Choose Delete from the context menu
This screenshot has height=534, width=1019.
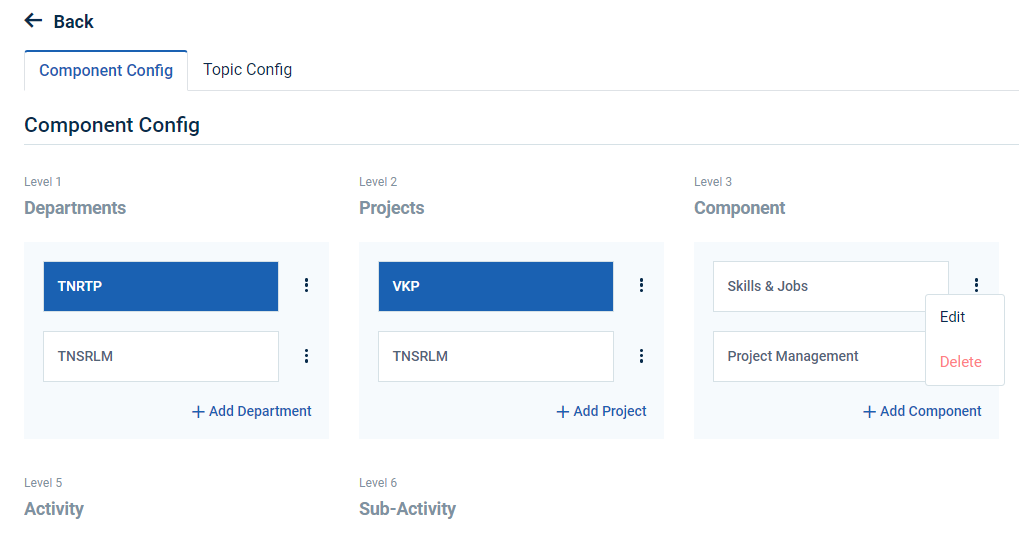960,362
